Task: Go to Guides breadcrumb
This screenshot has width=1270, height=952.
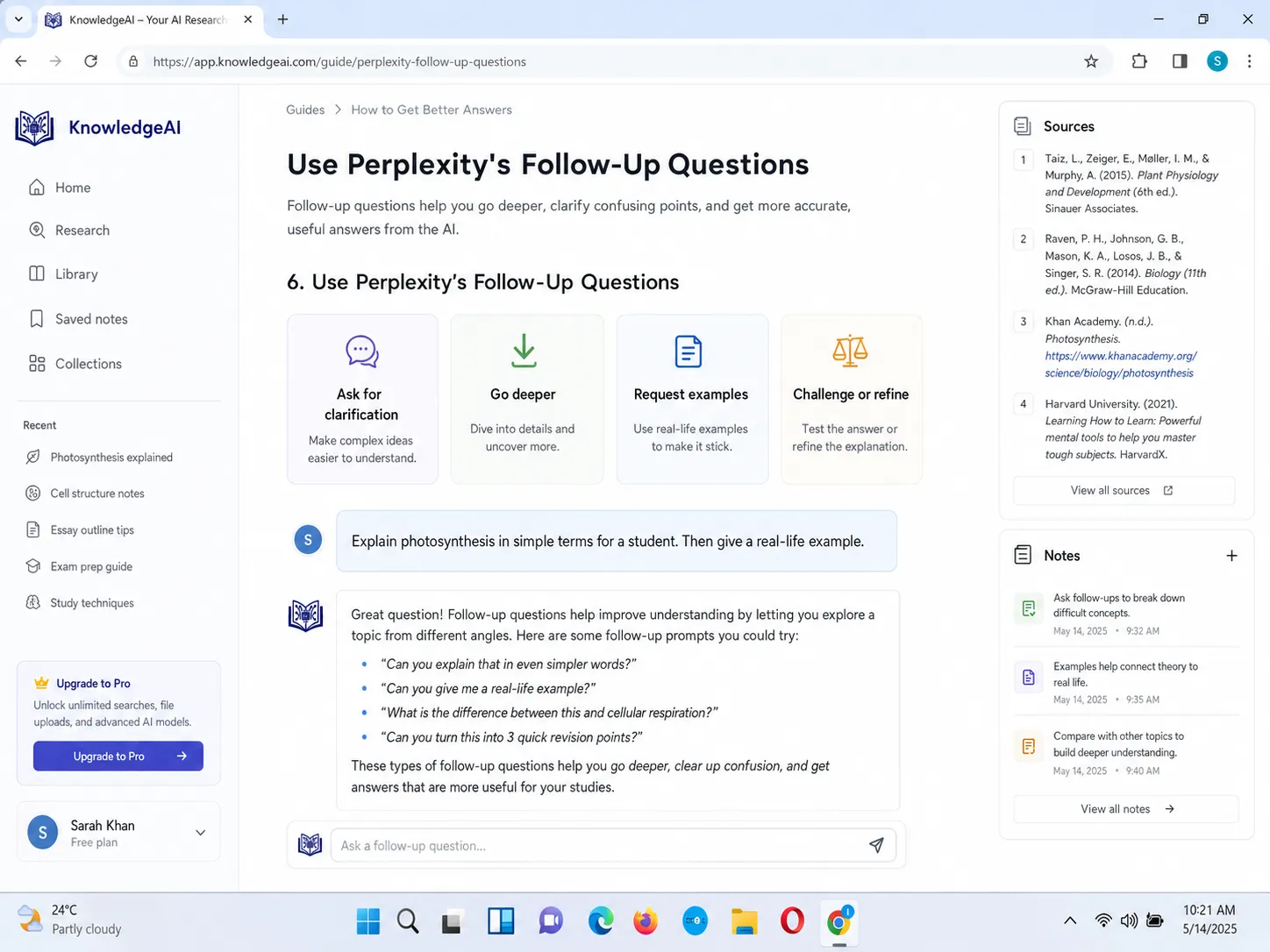Action: (305, 110)
